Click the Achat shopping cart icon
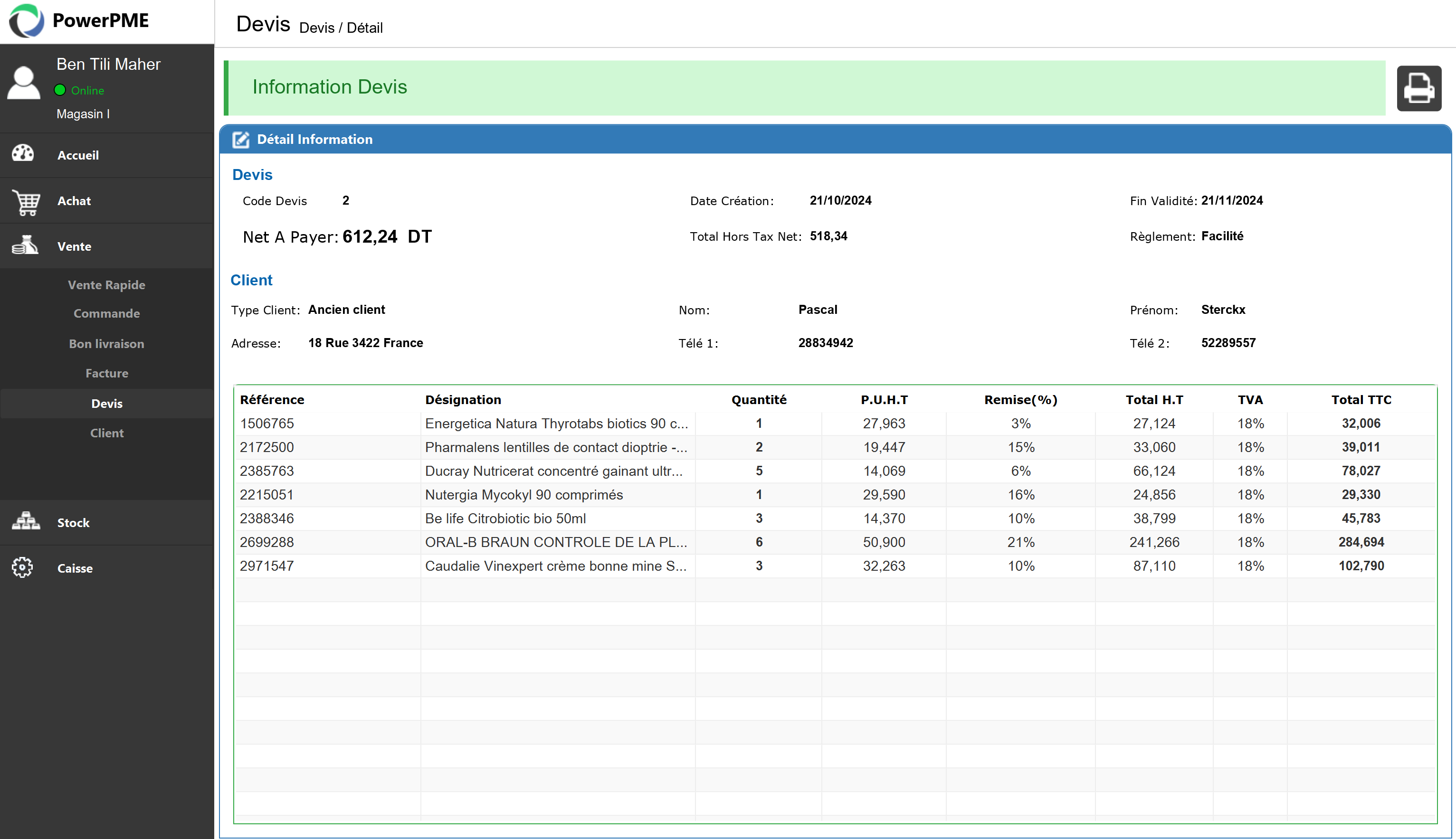This screenshot has height=839, width=1456. pos(26,202)
